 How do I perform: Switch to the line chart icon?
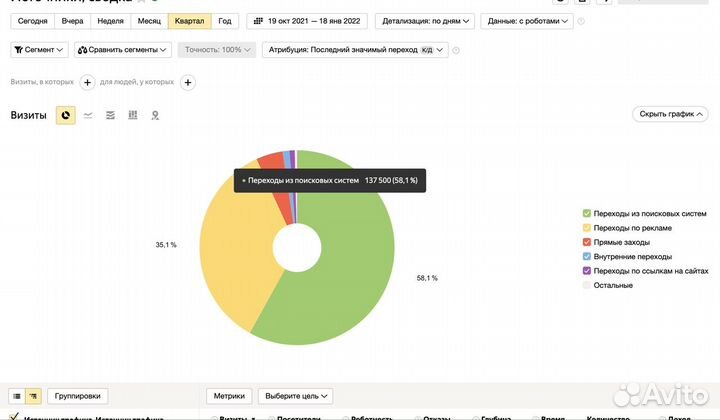pos(88,115)
